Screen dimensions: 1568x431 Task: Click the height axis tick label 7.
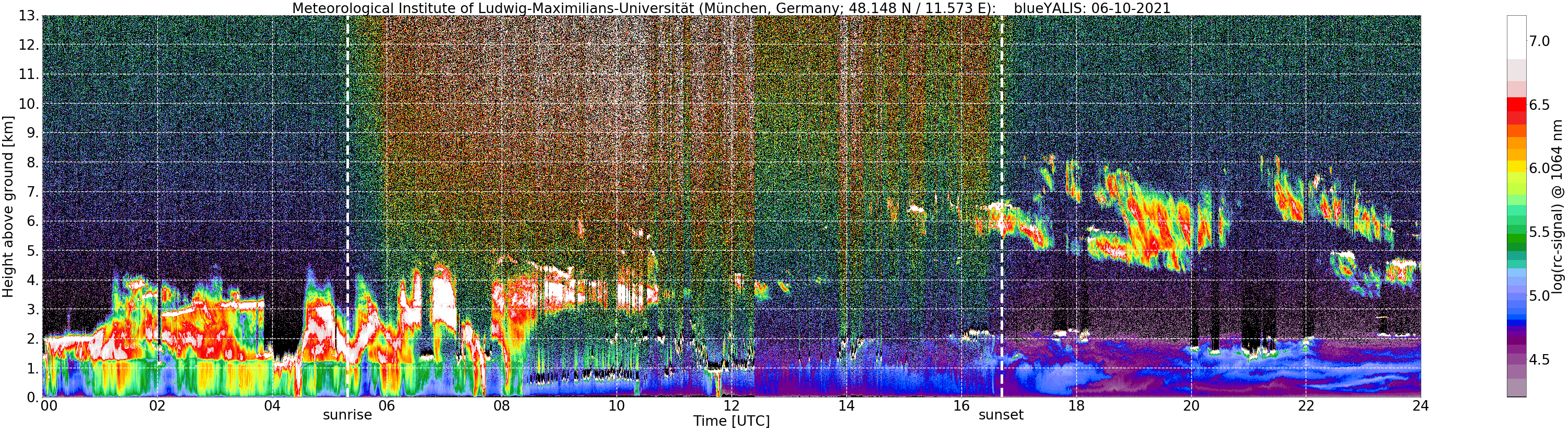tap(33, 192)
